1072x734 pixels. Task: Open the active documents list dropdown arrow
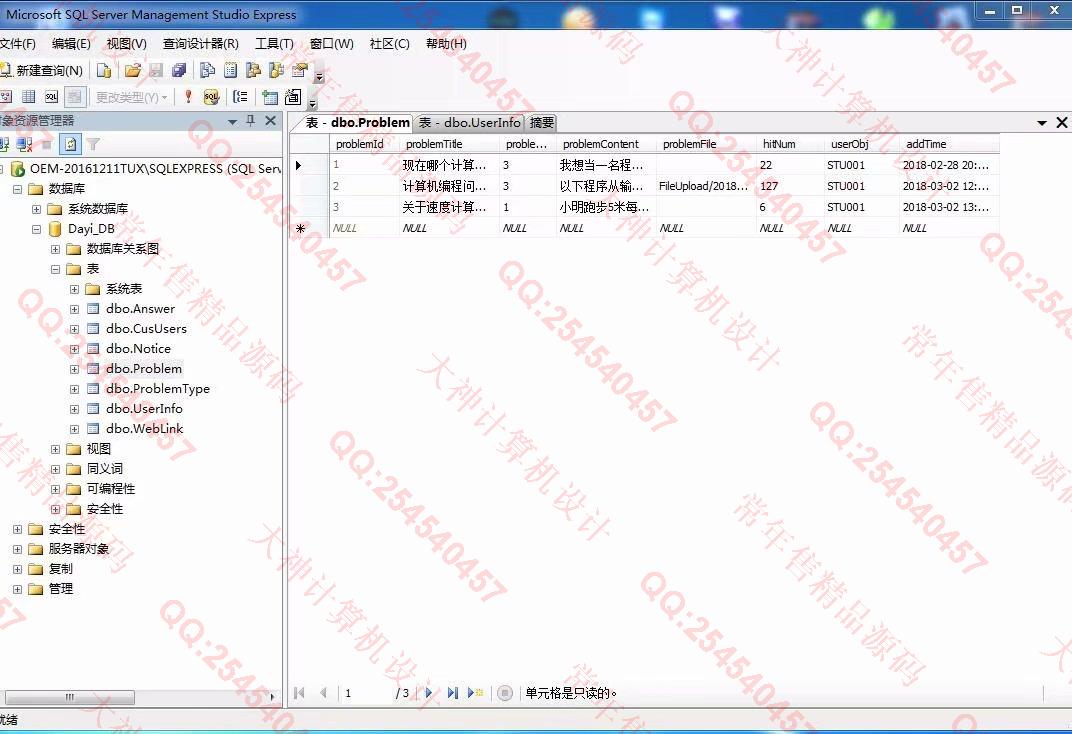pos(1042,123)
